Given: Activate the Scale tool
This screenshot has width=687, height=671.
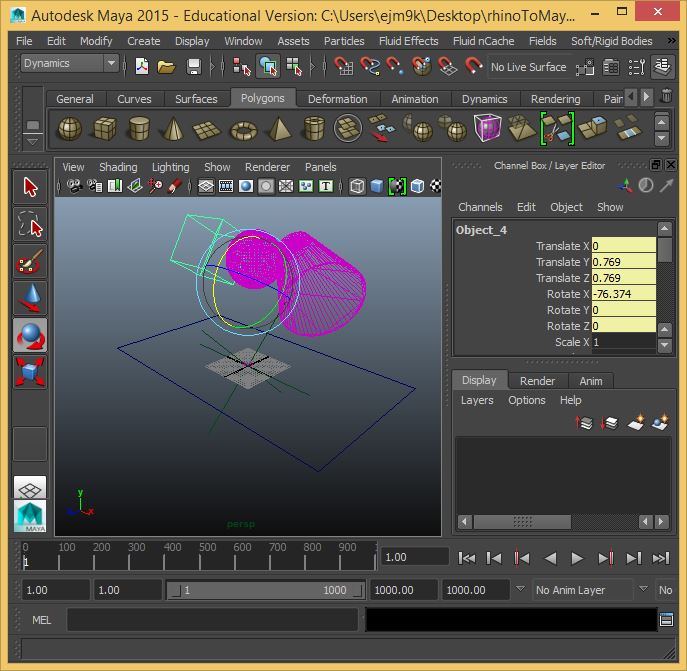Looking at the screenshot, I should coord(30,372).
